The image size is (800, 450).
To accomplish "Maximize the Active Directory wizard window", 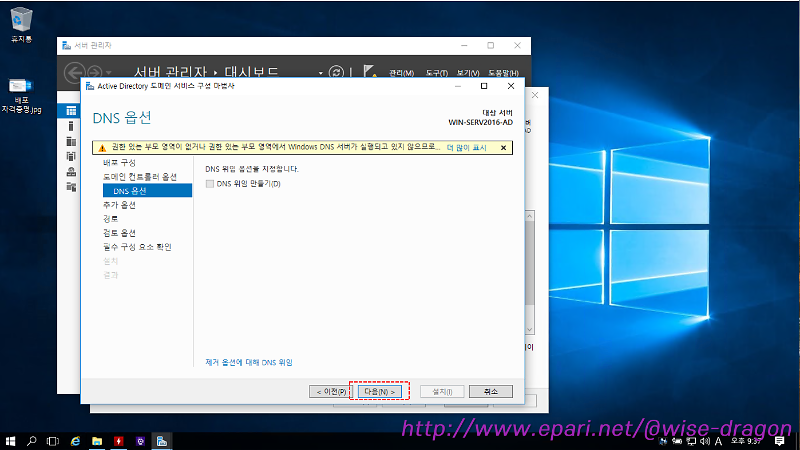I will pos(484,86).
